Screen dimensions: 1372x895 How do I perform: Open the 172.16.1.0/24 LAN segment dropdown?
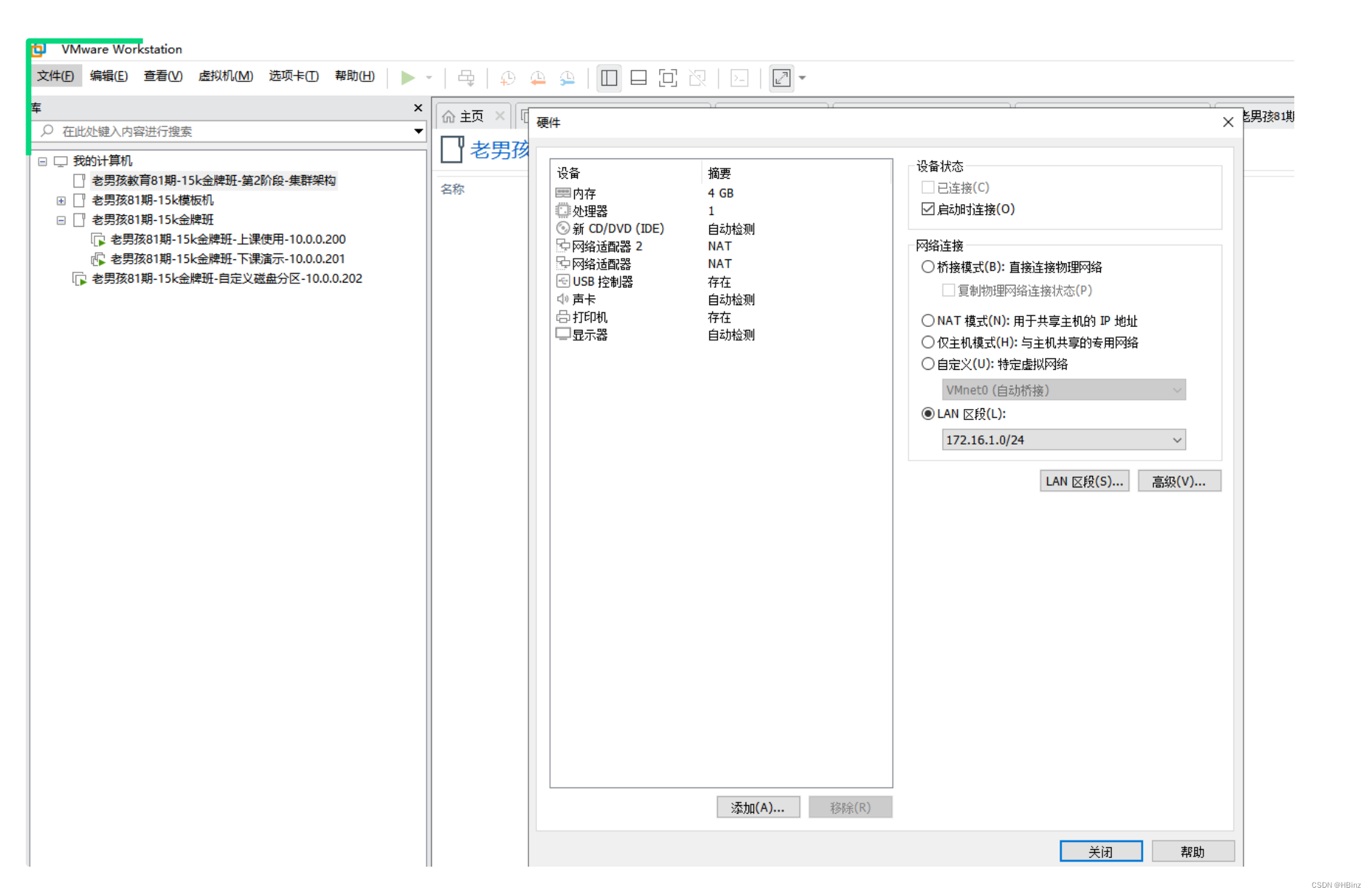pyautogui.click(x=1064, y=440)
